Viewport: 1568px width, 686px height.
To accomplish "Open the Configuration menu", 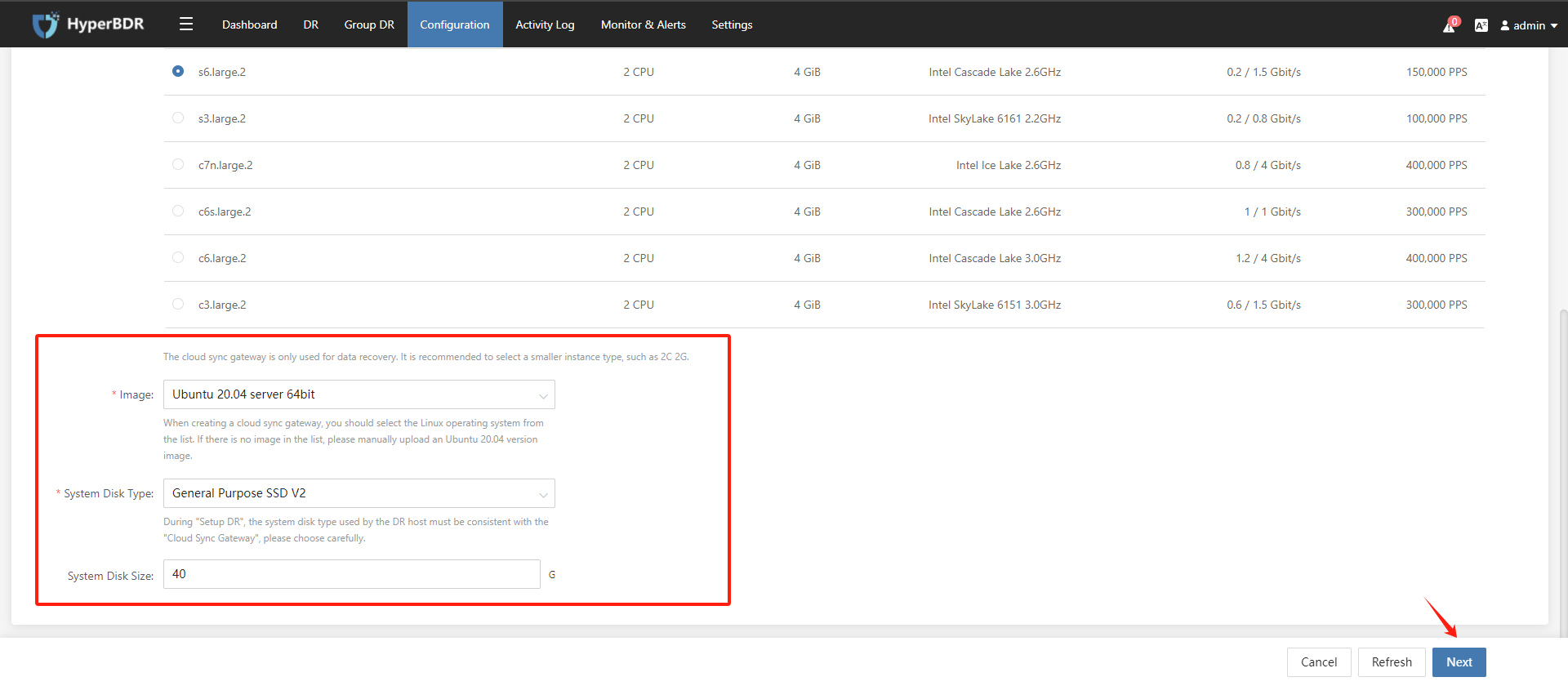I will click(455, 24).
